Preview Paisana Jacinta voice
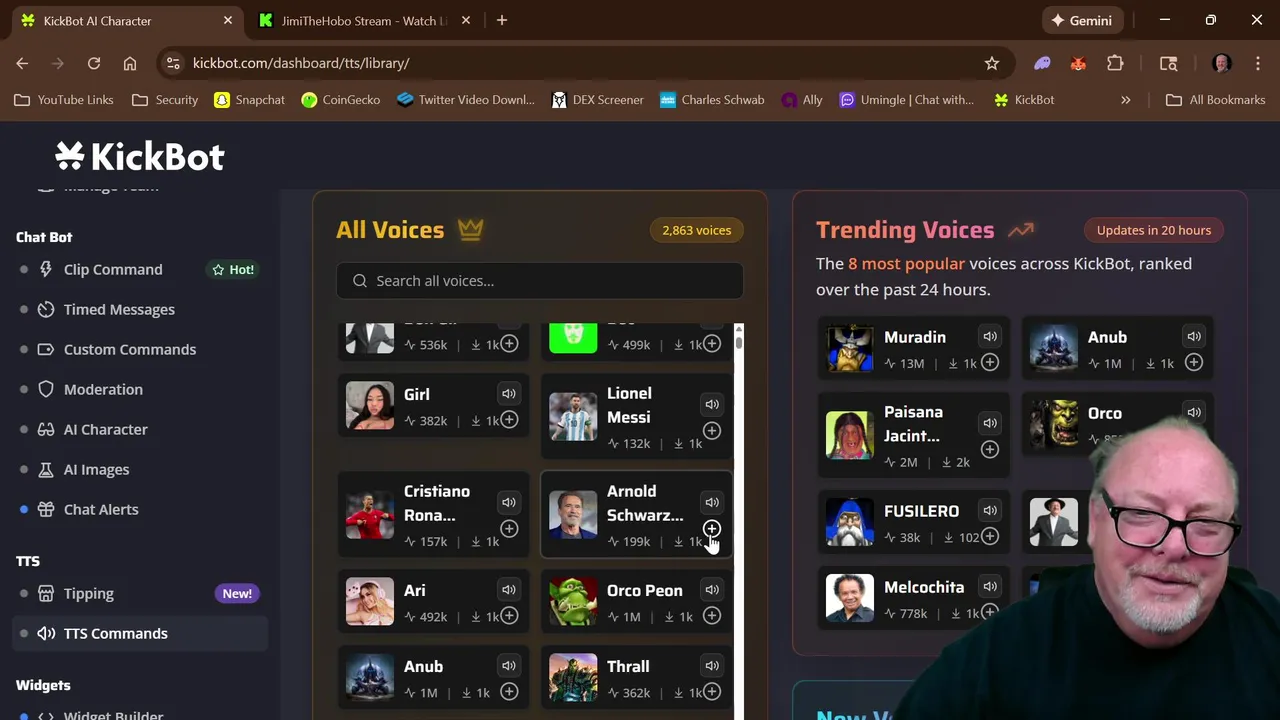This screenshot has height=720, width=1280. pyautogui.click(x=990, y=423)
